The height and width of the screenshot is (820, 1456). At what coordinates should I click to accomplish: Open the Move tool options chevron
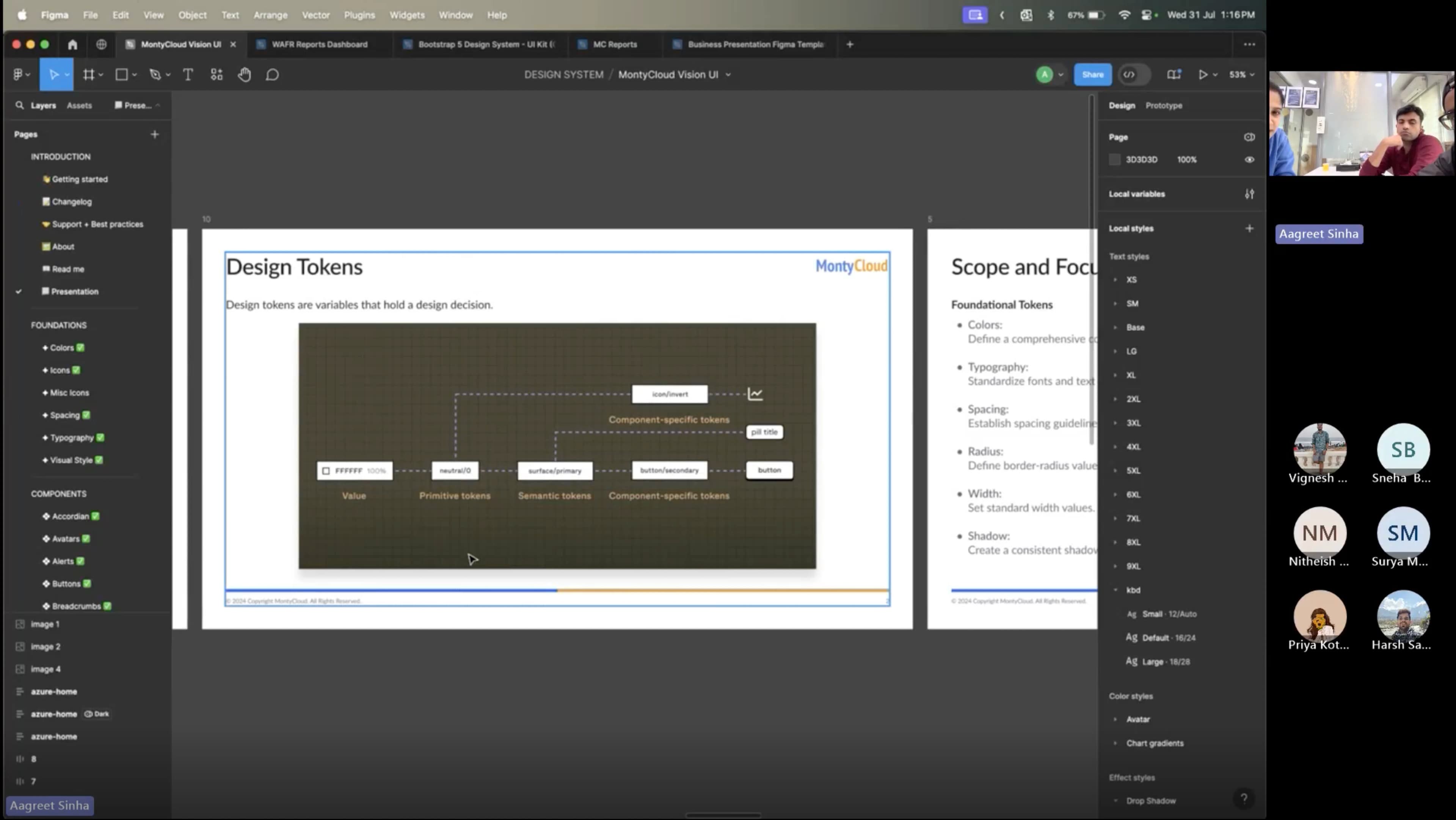coord(67,75)
